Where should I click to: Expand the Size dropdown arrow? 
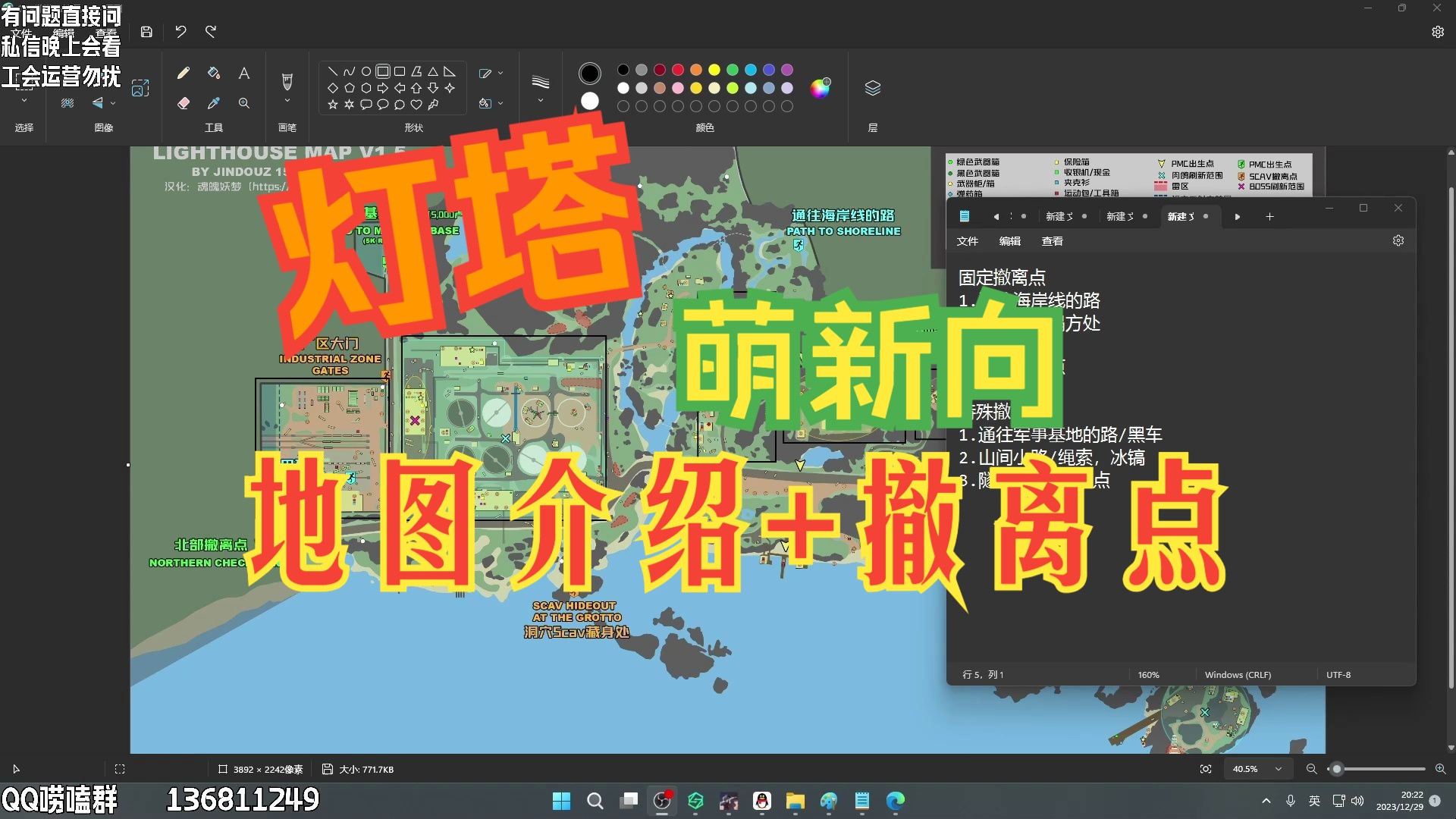(x=540, y=100)
